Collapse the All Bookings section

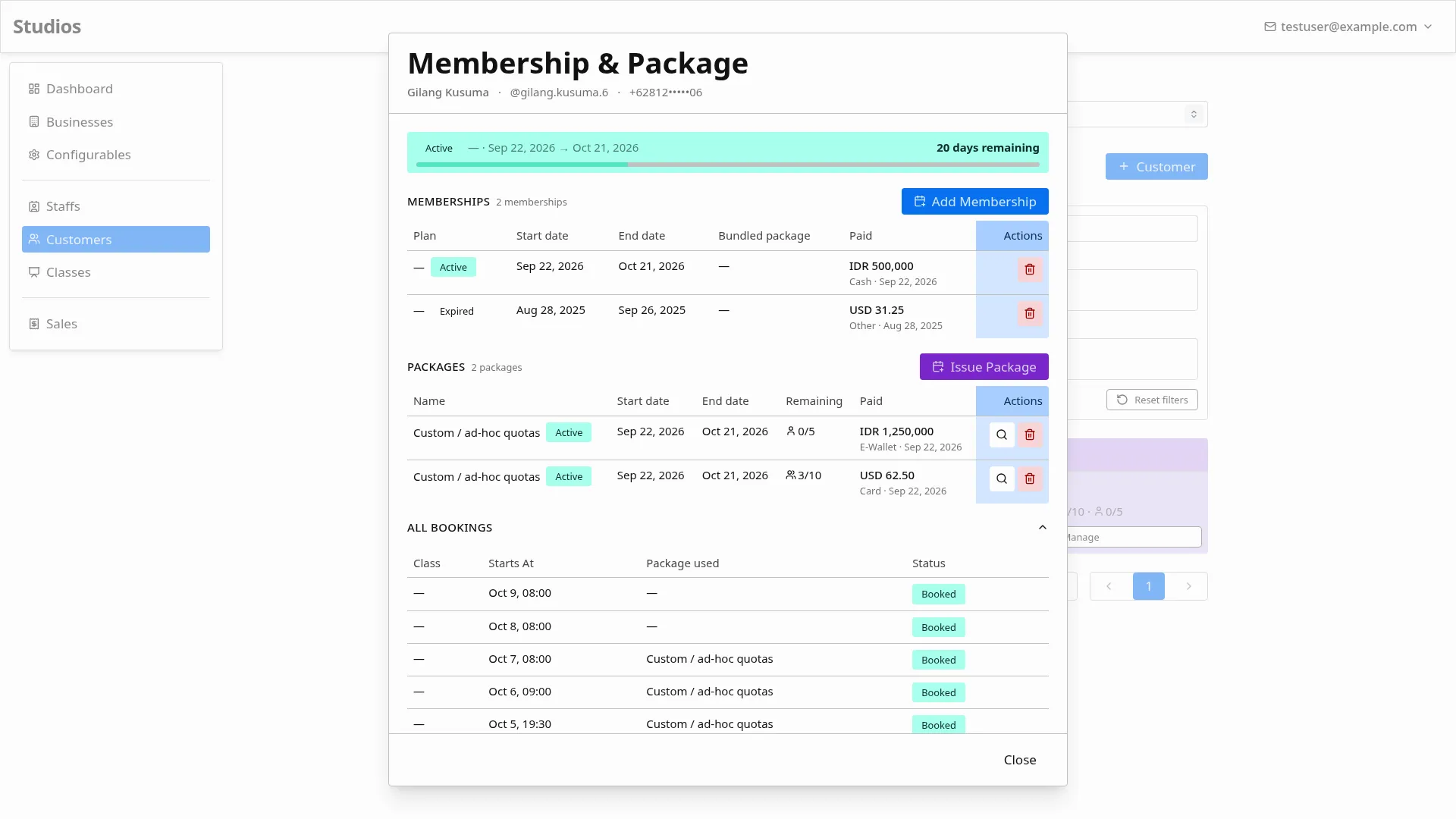(1042, 528)
